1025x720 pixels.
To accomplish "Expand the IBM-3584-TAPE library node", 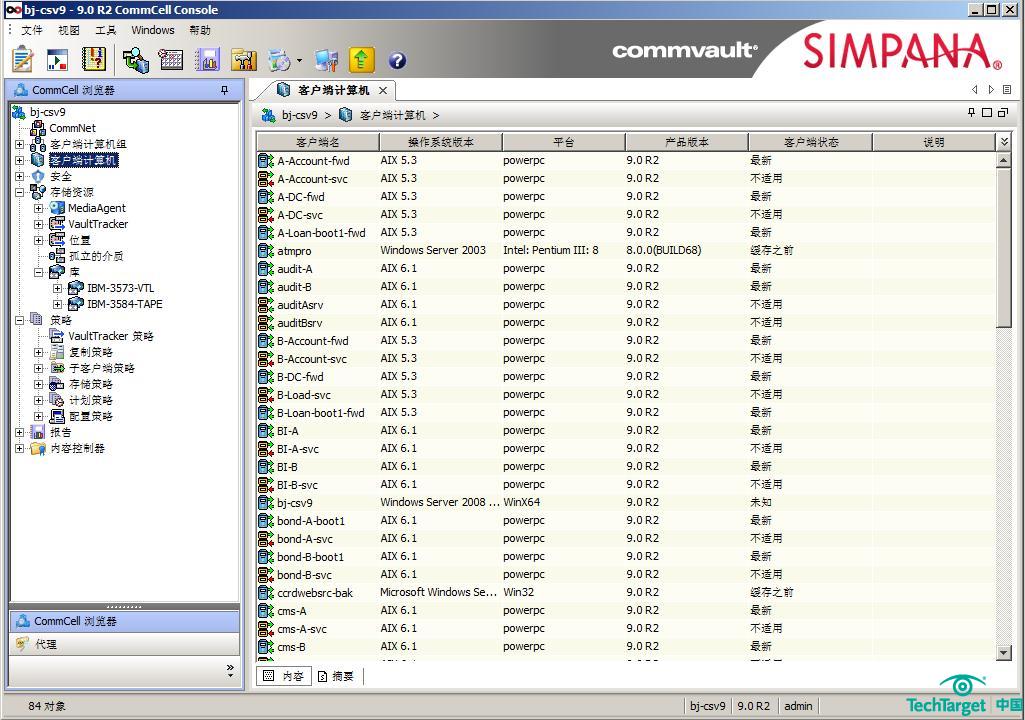I will coord(58,304).
